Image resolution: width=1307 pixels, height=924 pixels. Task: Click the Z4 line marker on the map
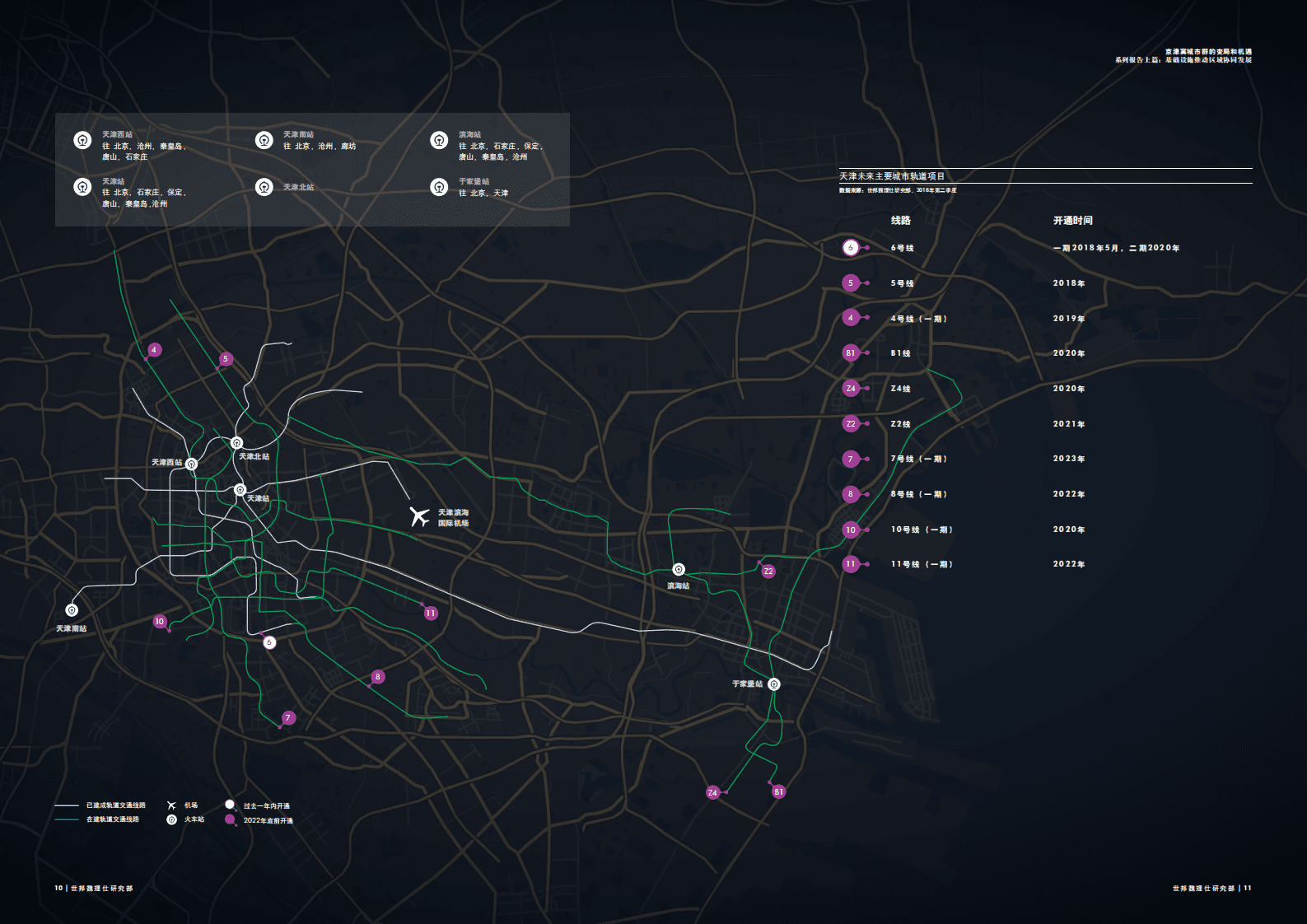(712, 792)
